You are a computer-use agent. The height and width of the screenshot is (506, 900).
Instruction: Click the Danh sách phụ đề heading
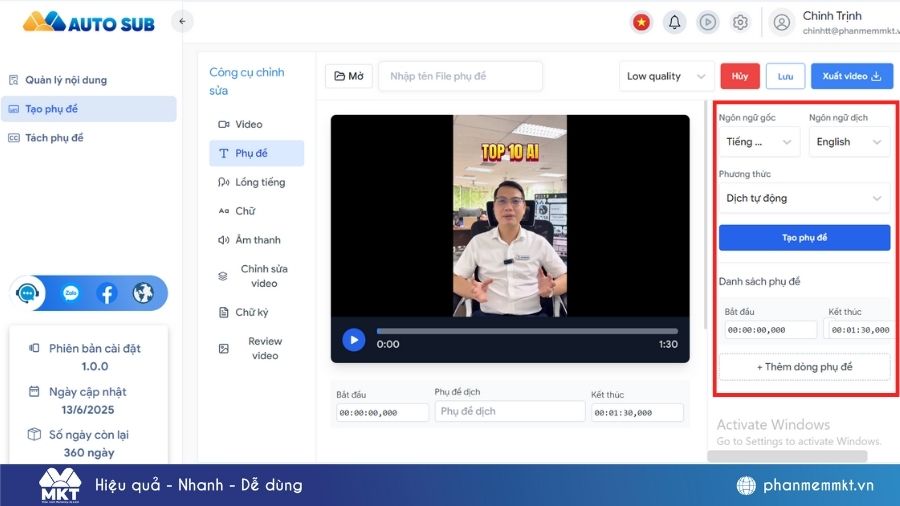tap(759, 282)
